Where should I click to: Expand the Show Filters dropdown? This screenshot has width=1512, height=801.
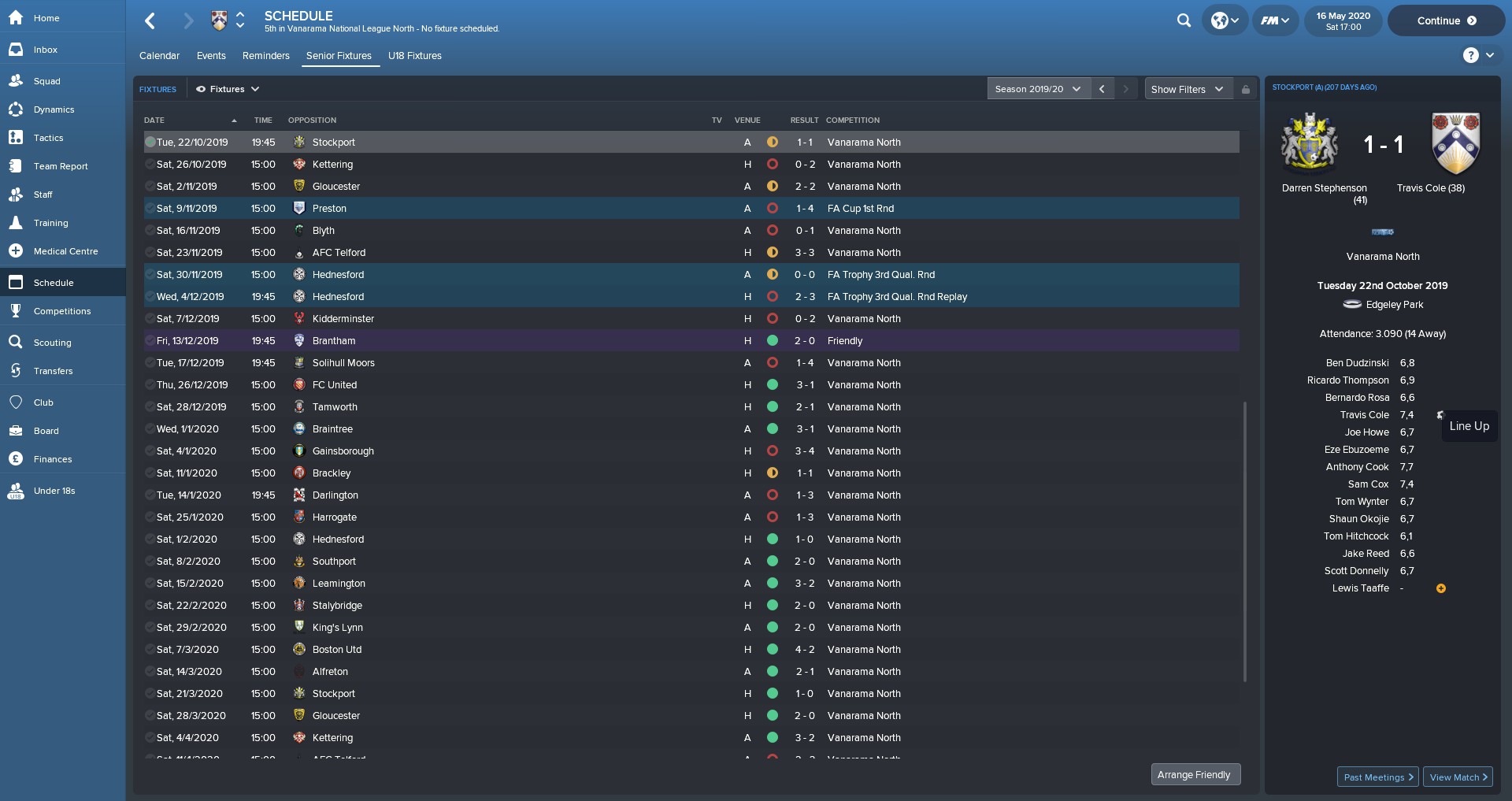1187,89
